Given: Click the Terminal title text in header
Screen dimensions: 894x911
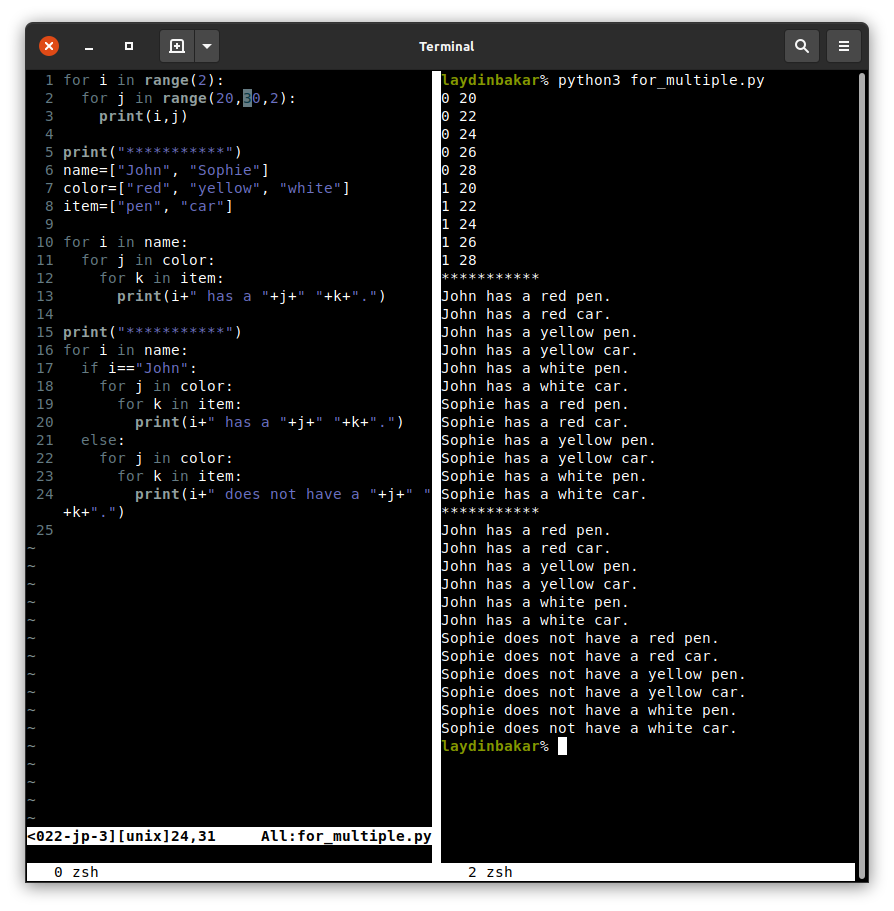Looking at the screenshot, I should coord(446,46).
